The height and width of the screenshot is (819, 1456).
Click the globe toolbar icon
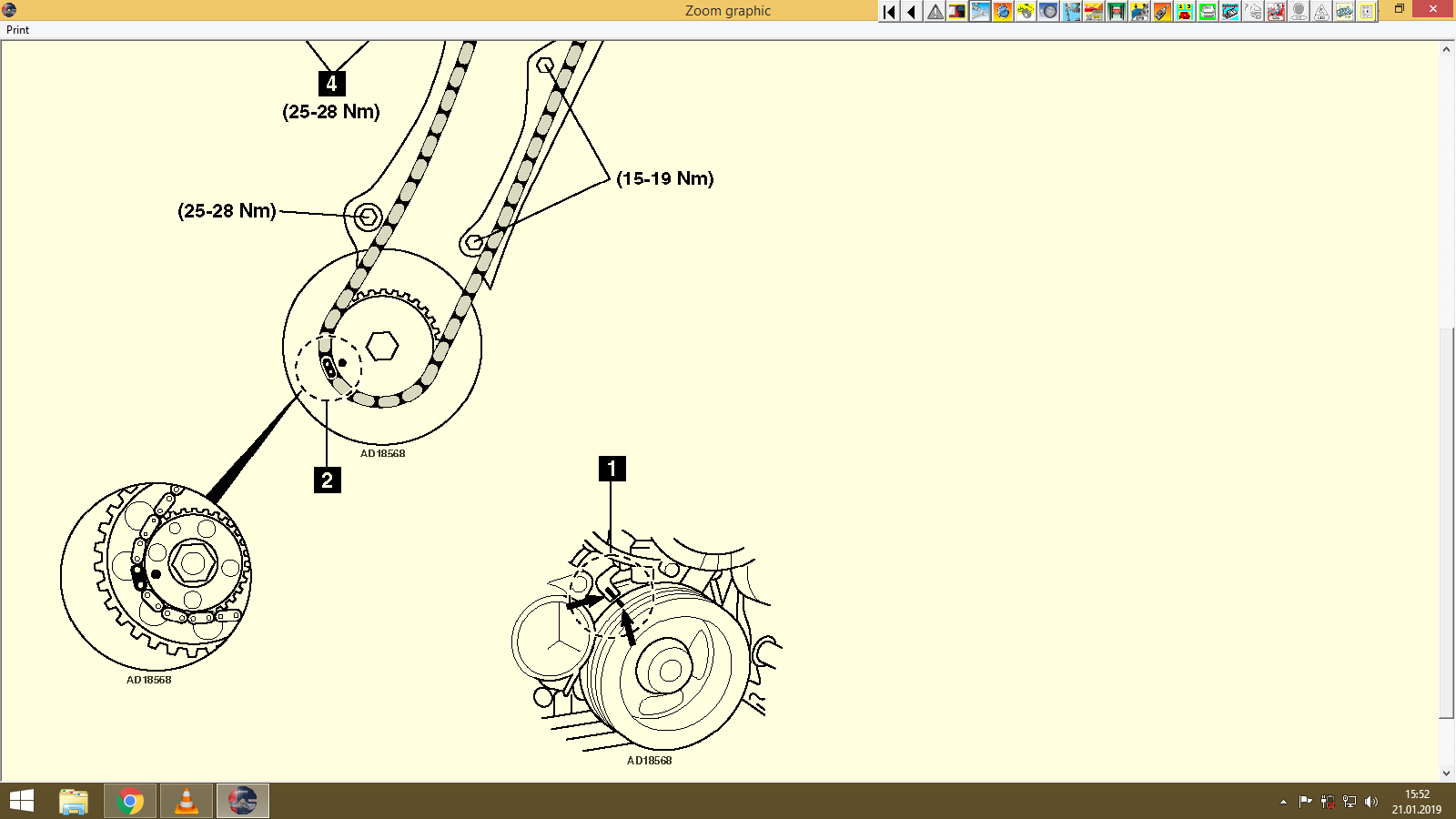click(x=1003, y=12)
